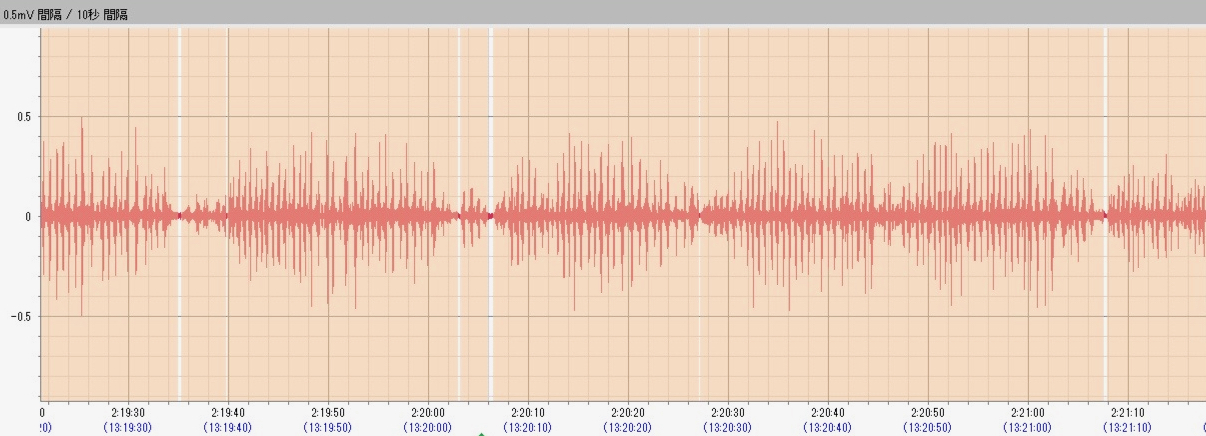Viewport: 1206px width, 436px height.
Task: Jump to the 2:20:00 time label
Action: [x=428, y=412]
